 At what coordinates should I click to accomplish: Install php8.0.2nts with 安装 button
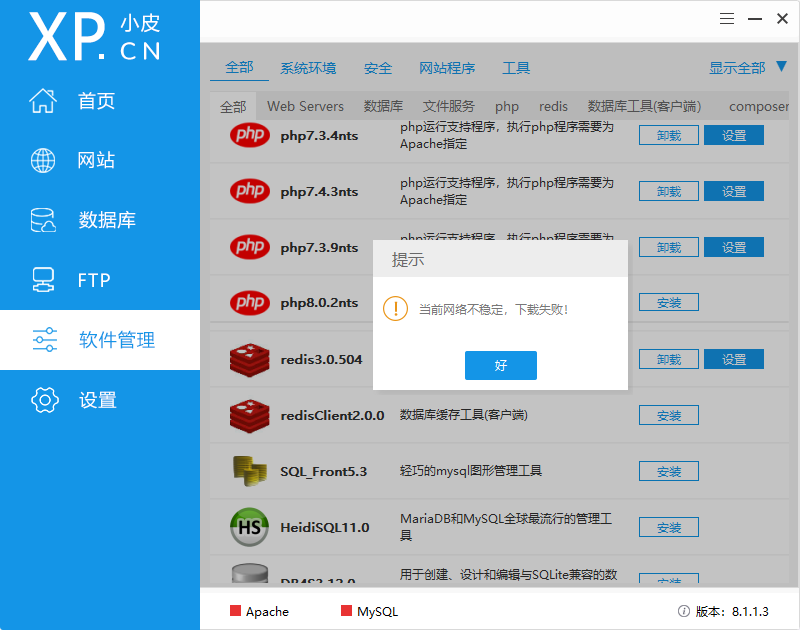pos(669,303)
